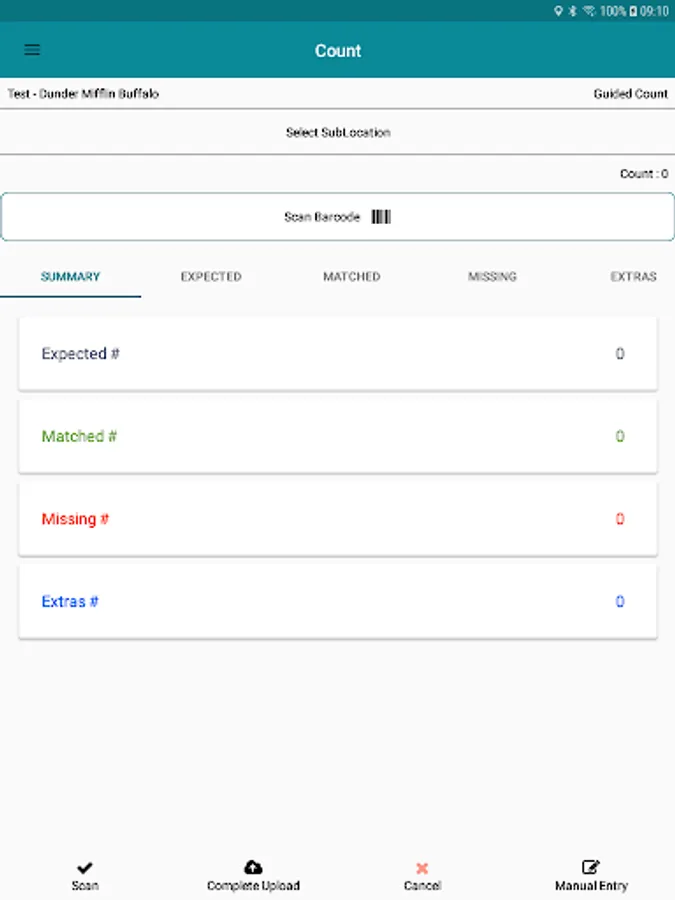
Task: Tap the red Cancel X icon
Action: pos(422,868)
